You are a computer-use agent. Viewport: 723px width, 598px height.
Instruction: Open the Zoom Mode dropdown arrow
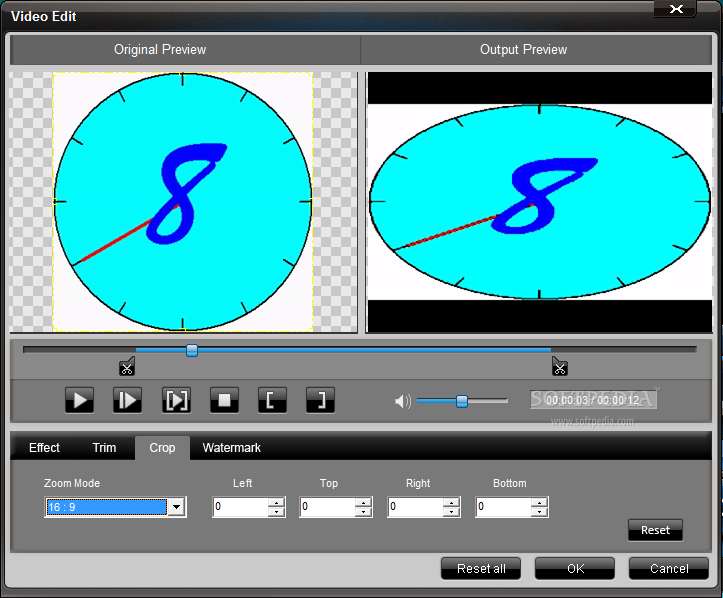177,507
